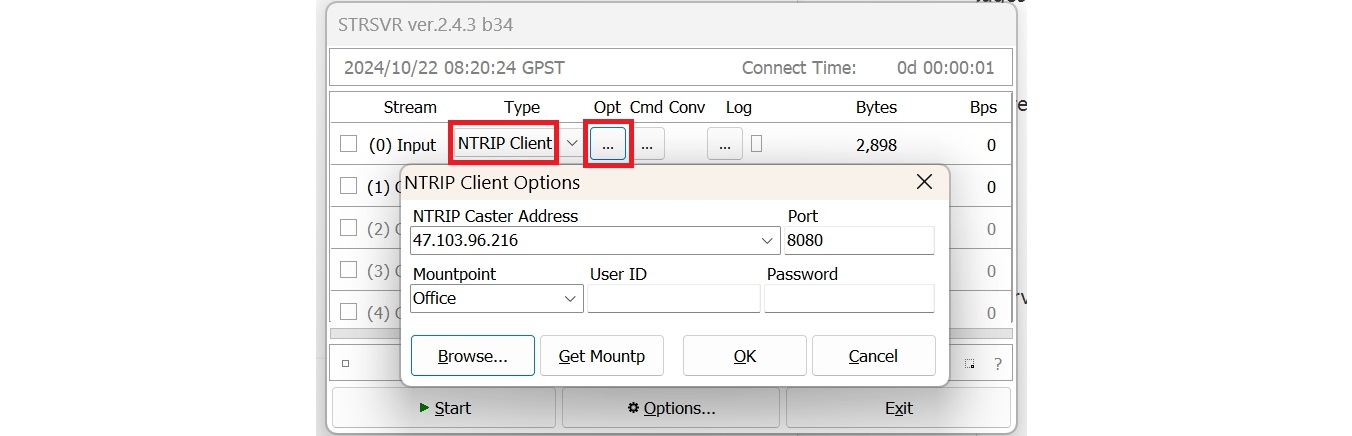Click into the Port input field
This screenshot has width=1352, height=436.
coord(858,241)
